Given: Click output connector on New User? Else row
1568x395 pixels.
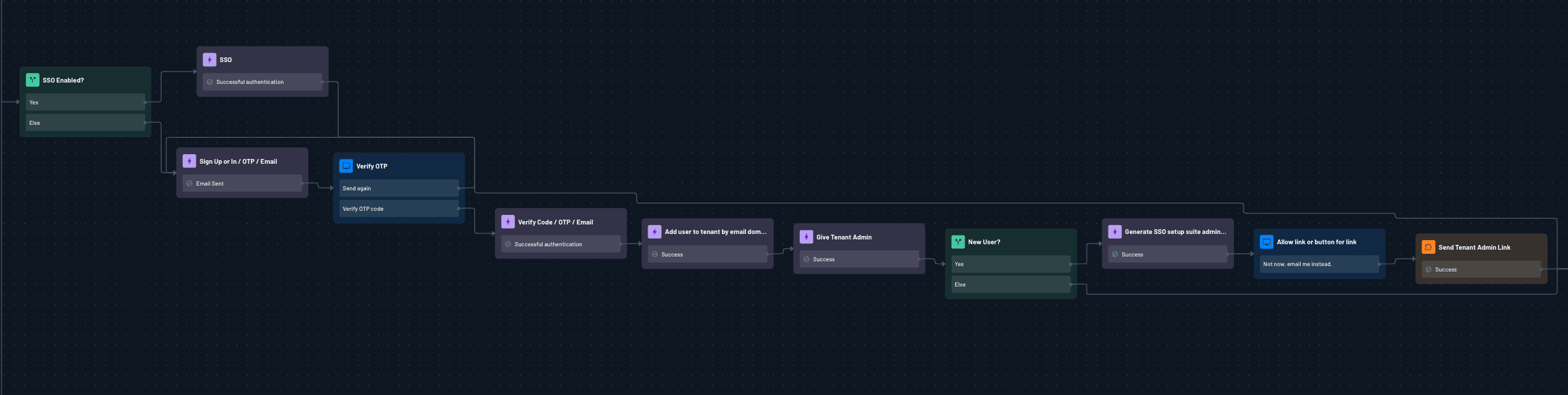Looking at the screenshot, I should click(x=1071, y=284).
